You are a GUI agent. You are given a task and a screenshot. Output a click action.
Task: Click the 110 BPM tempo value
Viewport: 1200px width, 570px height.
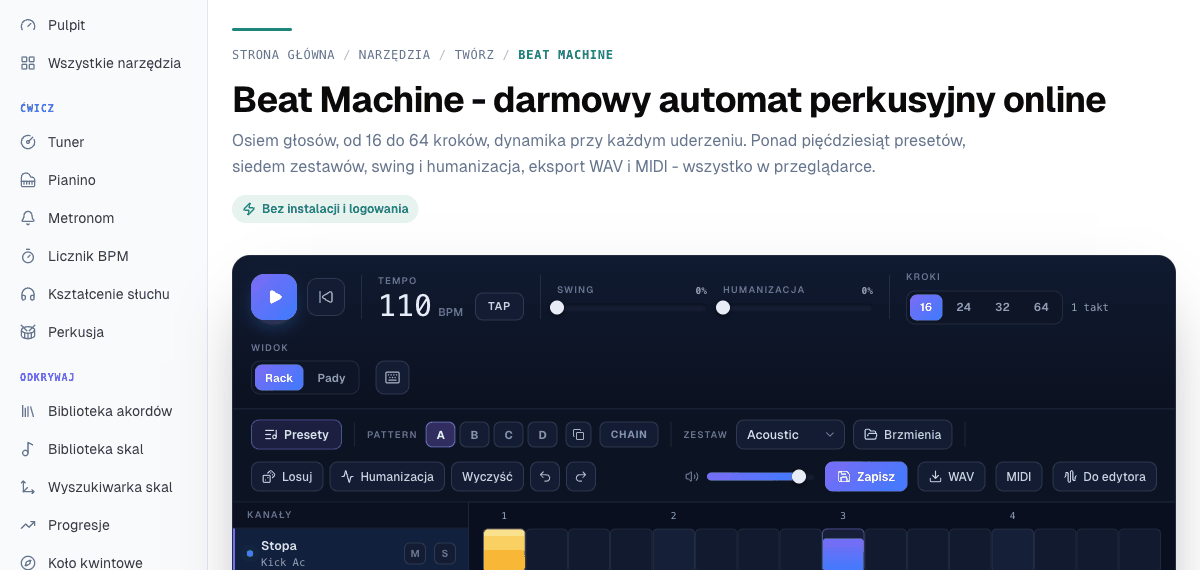pyautogui.click(x=405, y=305)
